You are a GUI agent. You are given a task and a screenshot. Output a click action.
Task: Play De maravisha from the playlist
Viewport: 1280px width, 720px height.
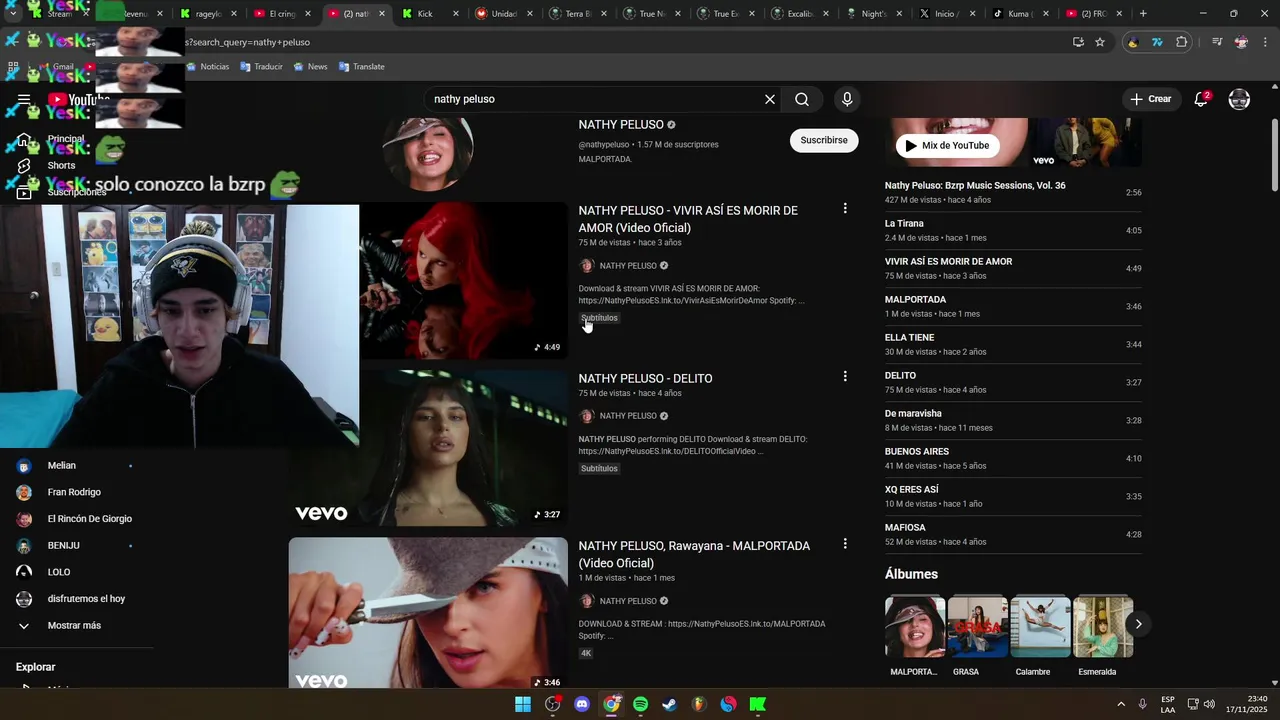pos(1013,420)
